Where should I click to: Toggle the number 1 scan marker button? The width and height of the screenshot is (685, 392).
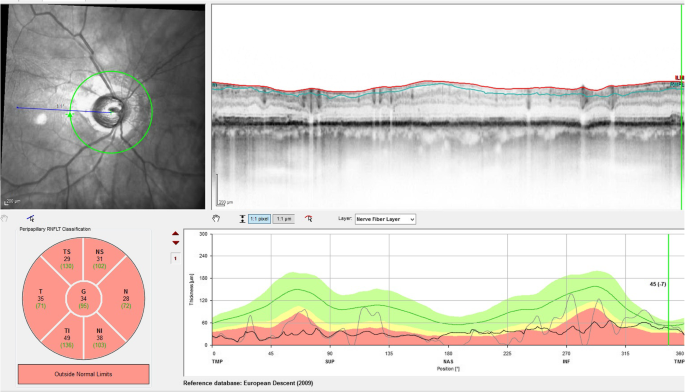(x=175, y=259)
